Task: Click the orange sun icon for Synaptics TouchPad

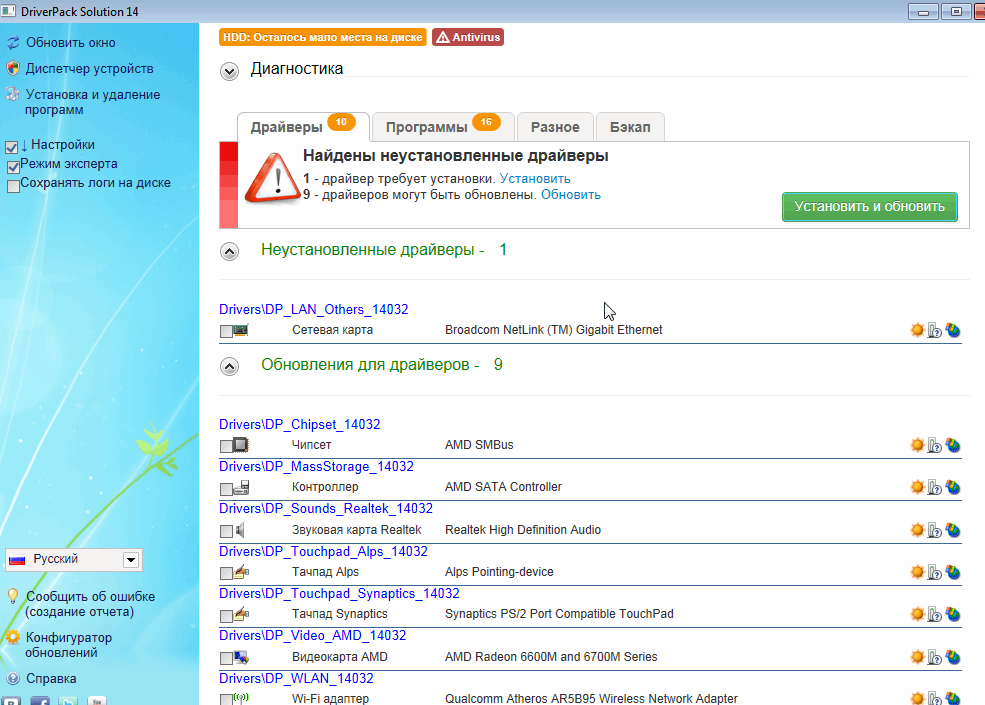Action: coord(917,614)
